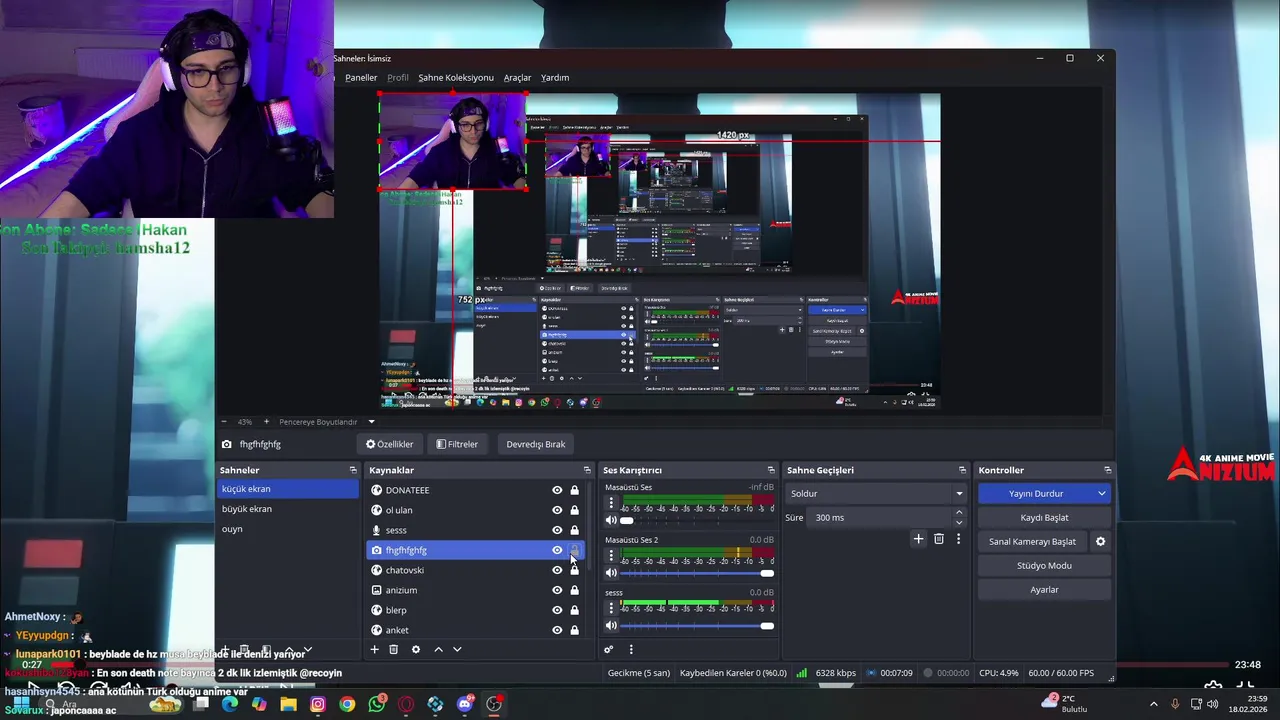Viewport: 1280px width, 720px height.
Task: Open the OBS Studio taskbar icon
Action: 494,704
